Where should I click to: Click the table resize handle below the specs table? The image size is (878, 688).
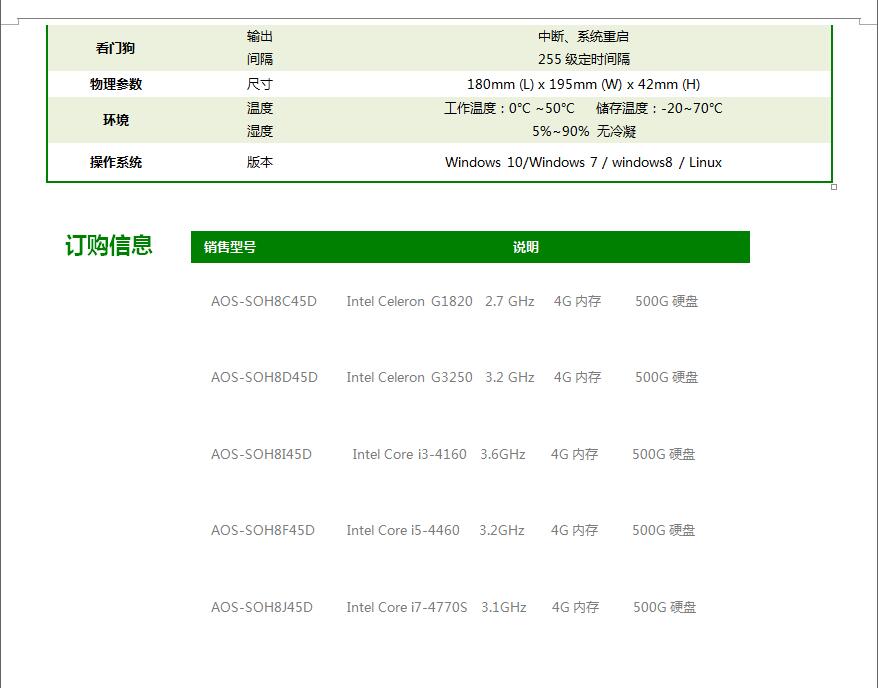(x=834, y=187)
